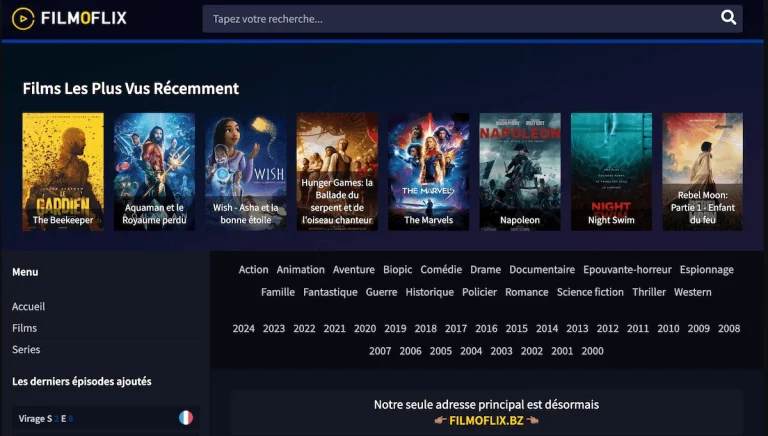Filter films by year 2006
The width and height of the screenshot is (768, 436).
click(410, 351)
